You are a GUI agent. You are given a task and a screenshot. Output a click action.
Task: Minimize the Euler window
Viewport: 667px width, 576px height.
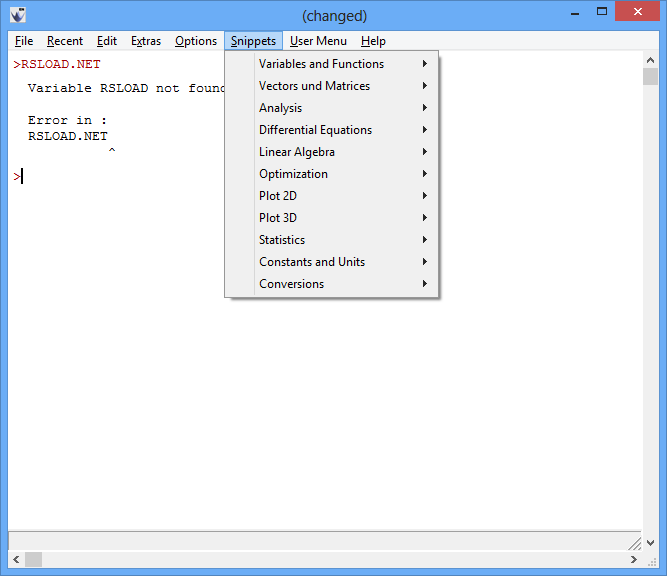point(575,12)
